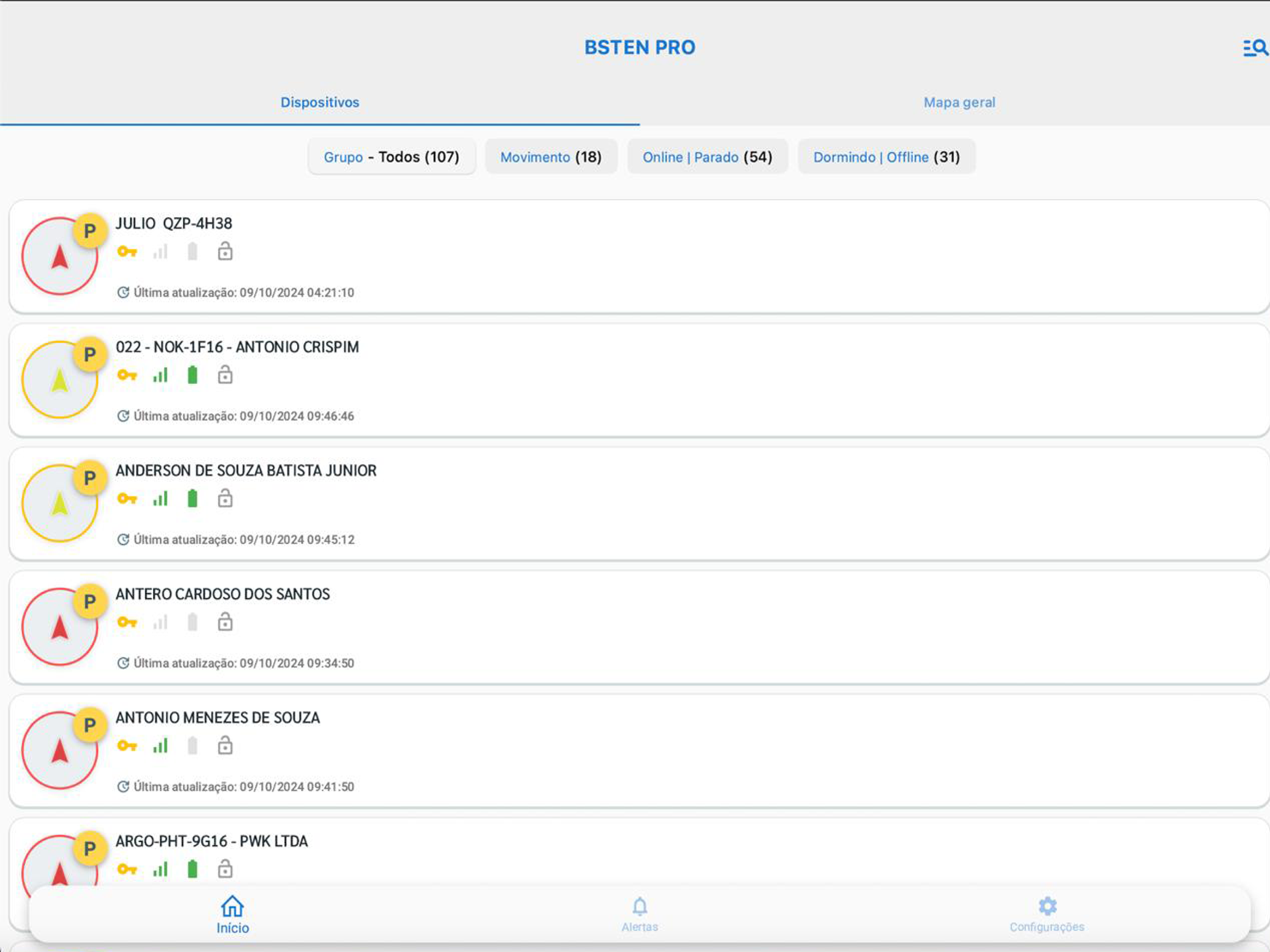Filter by Movimento (18)
This screenshot has height=952, width=1270.
pyautogui.click(x=551, y=157)
